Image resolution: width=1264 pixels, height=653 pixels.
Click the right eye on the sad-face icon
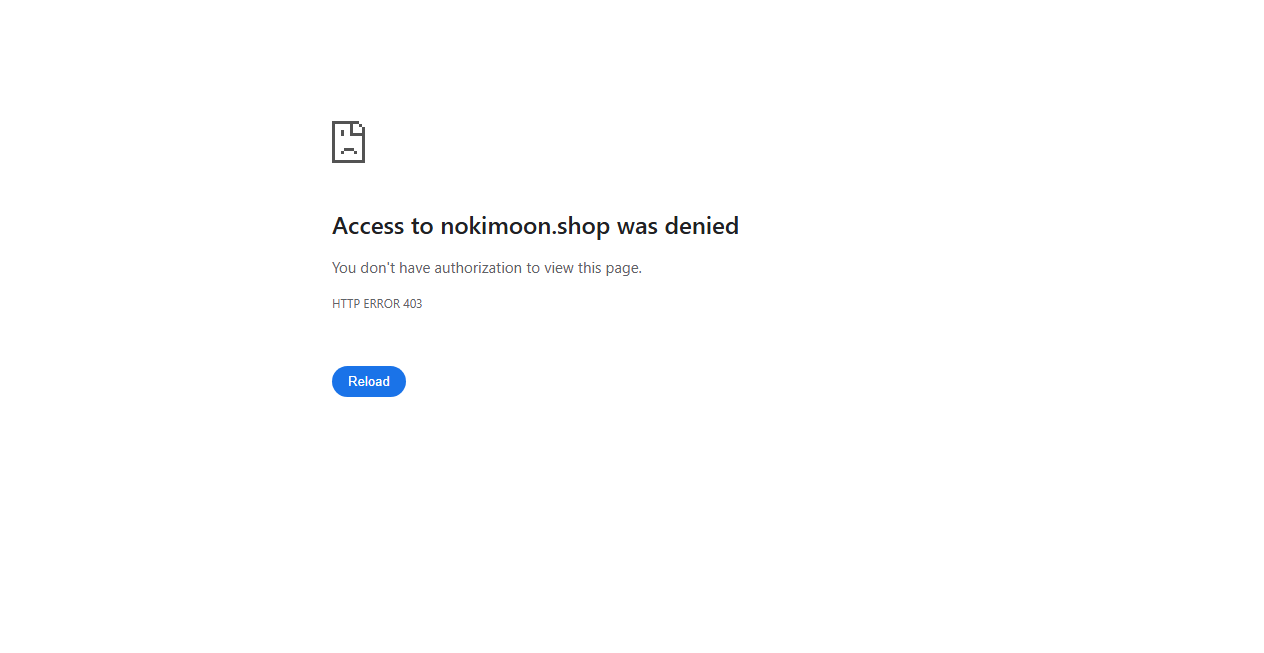coord(360,126)
